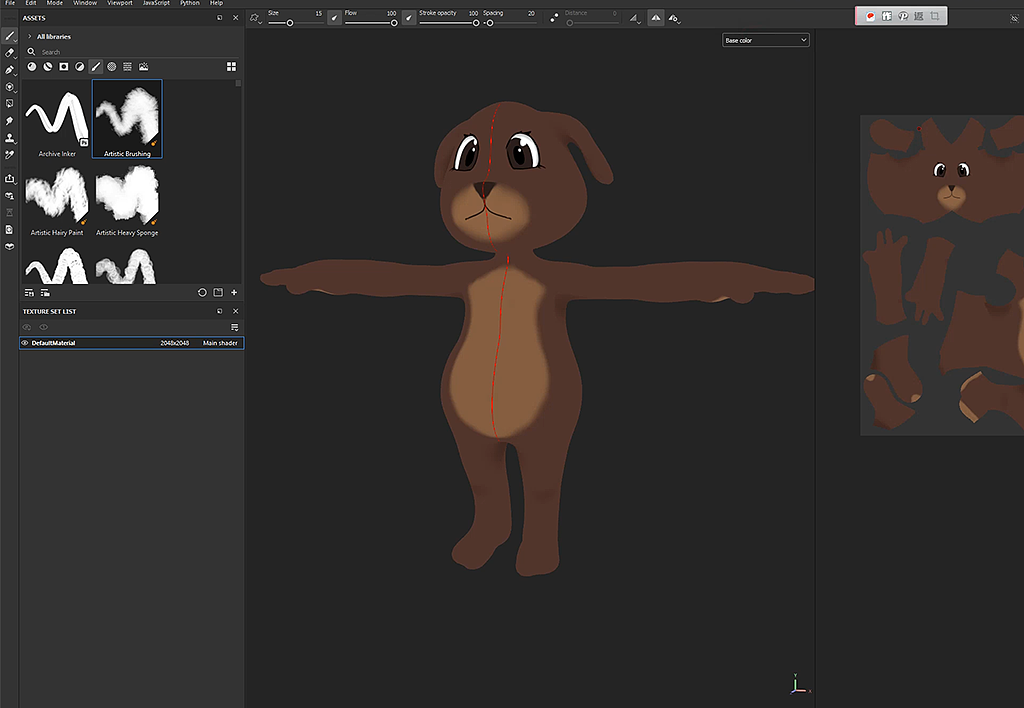Click the Stroke opacity slider
Viewport: 1024px width, 708px height.
tap(448, 22)
